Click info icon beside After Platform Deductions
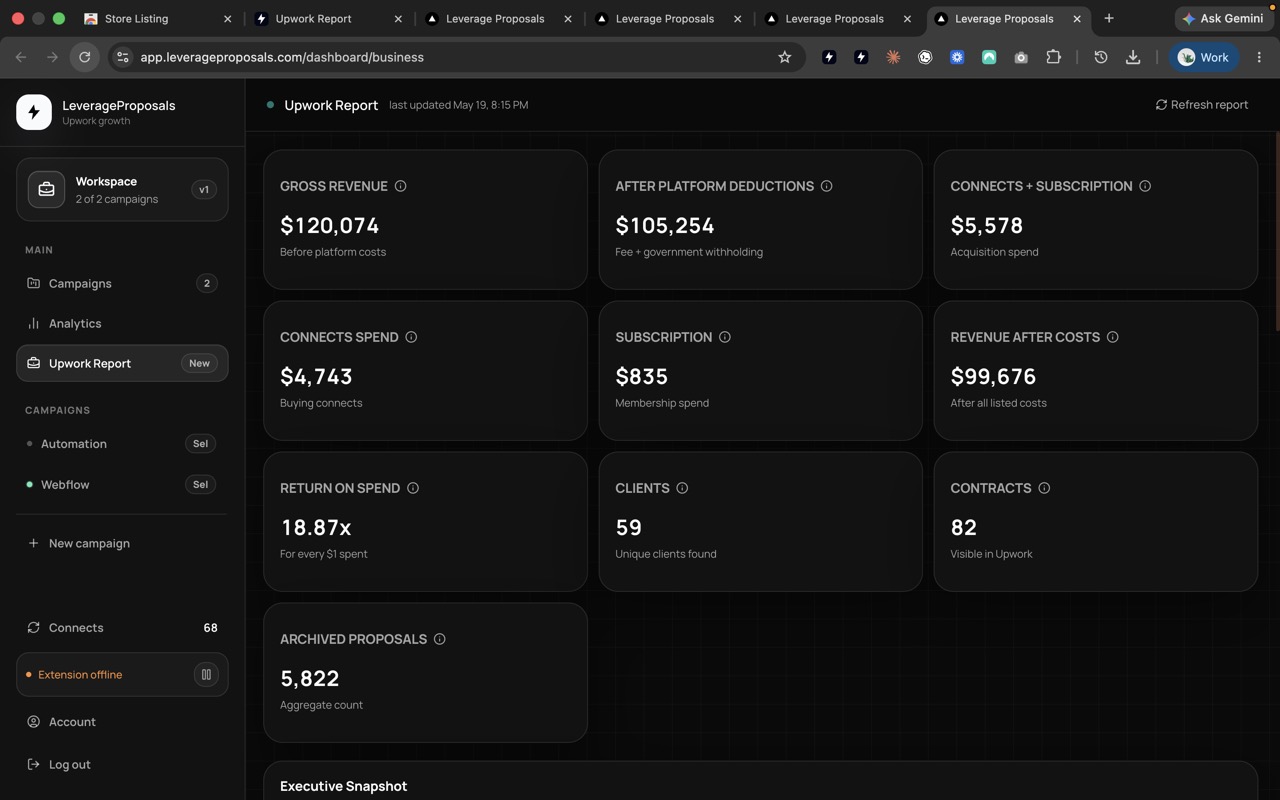The image size is (1280, 800). pyautogui.click(x=826, y=186)
